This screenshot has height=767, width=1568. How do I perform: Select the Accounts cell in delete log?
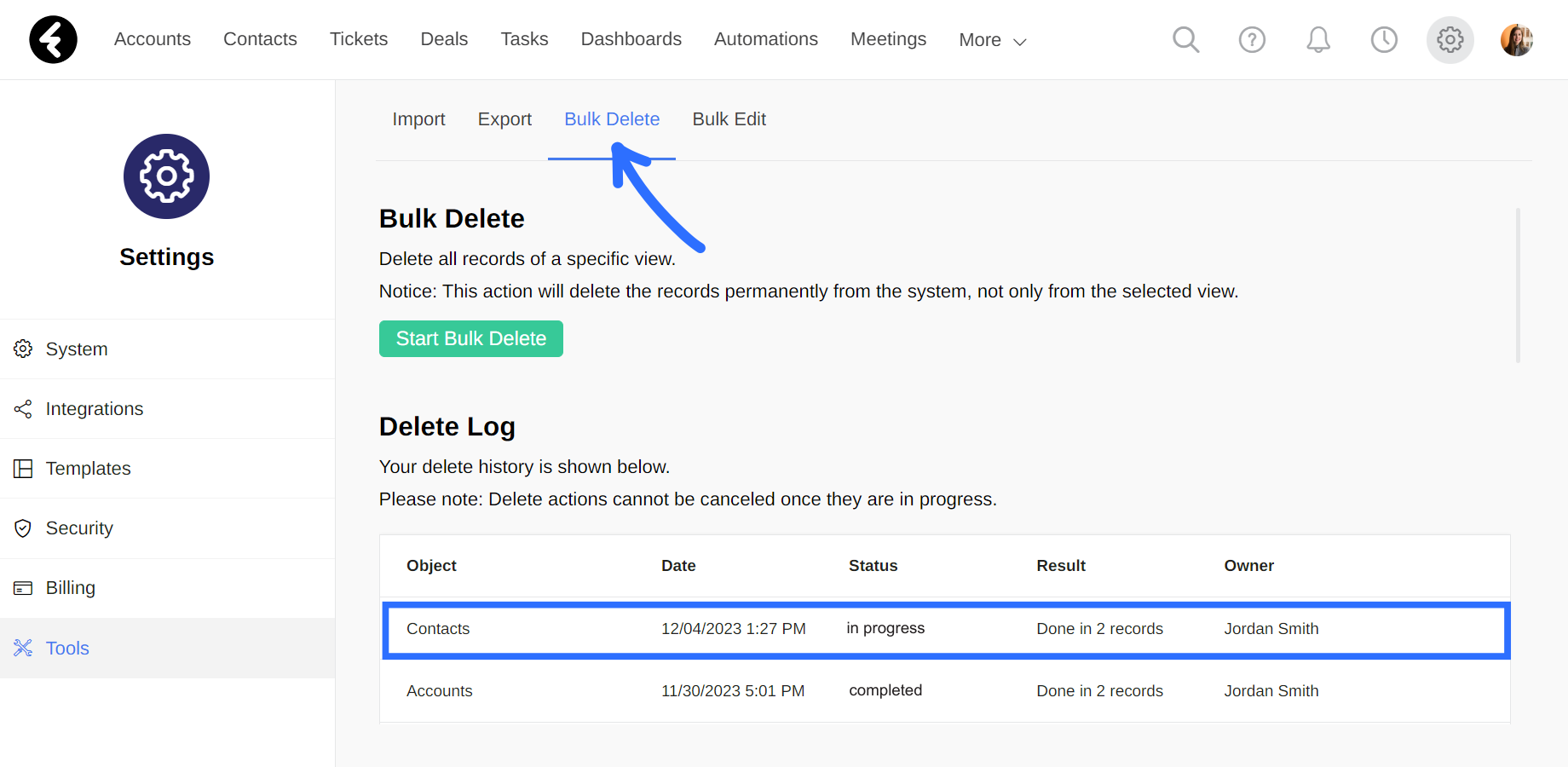click(439, 691)
